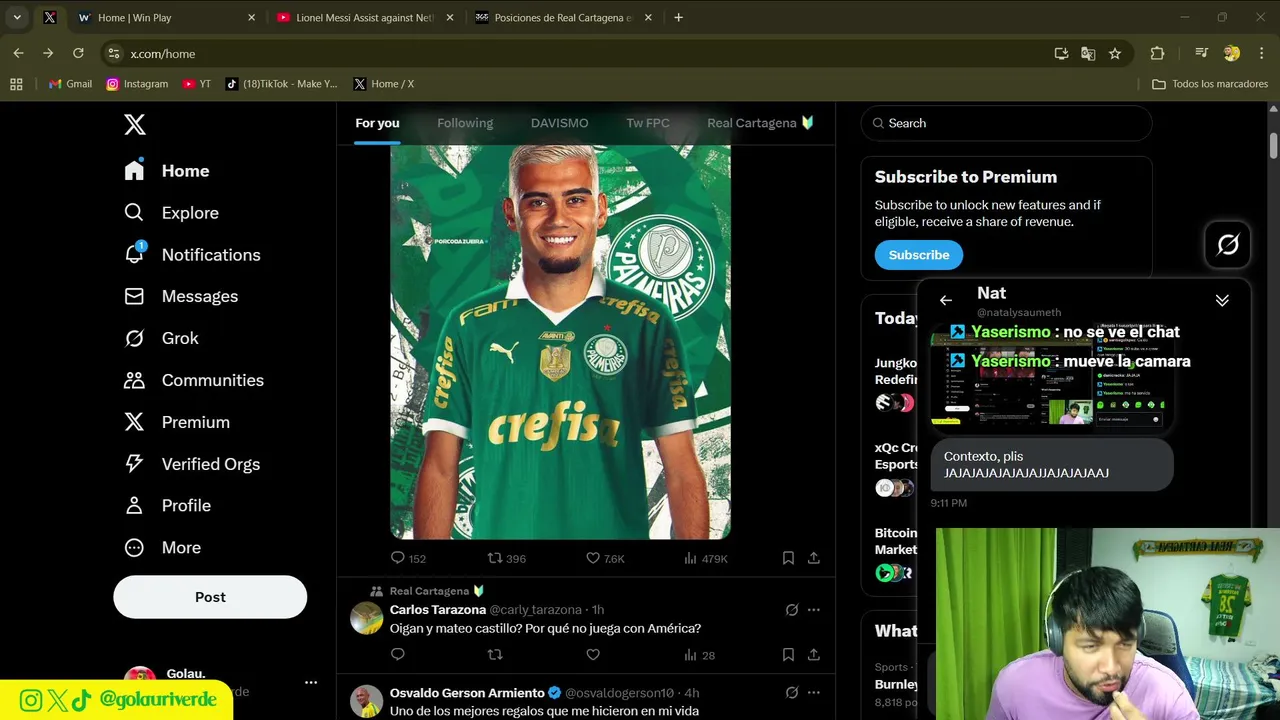Image resolution: width=1280 pixels, height=720 pixels.
Task: Open Profile in the sidebar
Action: click(x=167, y=506)
